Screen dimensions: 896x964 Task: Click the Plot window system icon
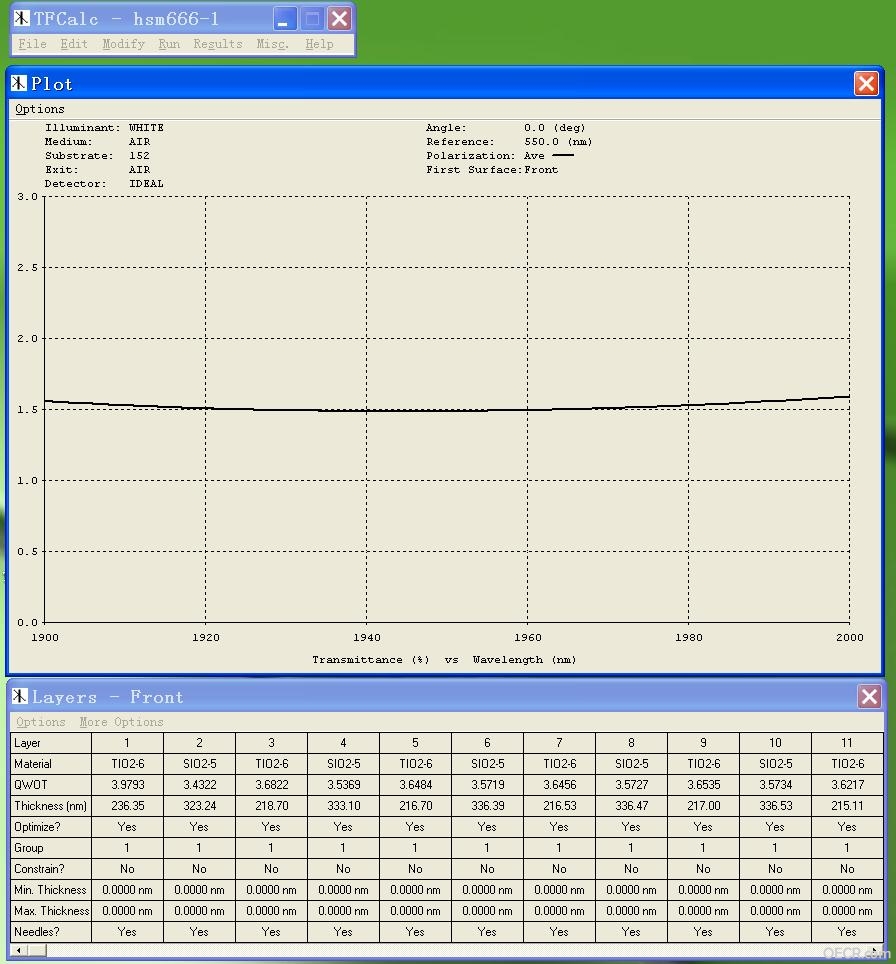coord(19,83)
